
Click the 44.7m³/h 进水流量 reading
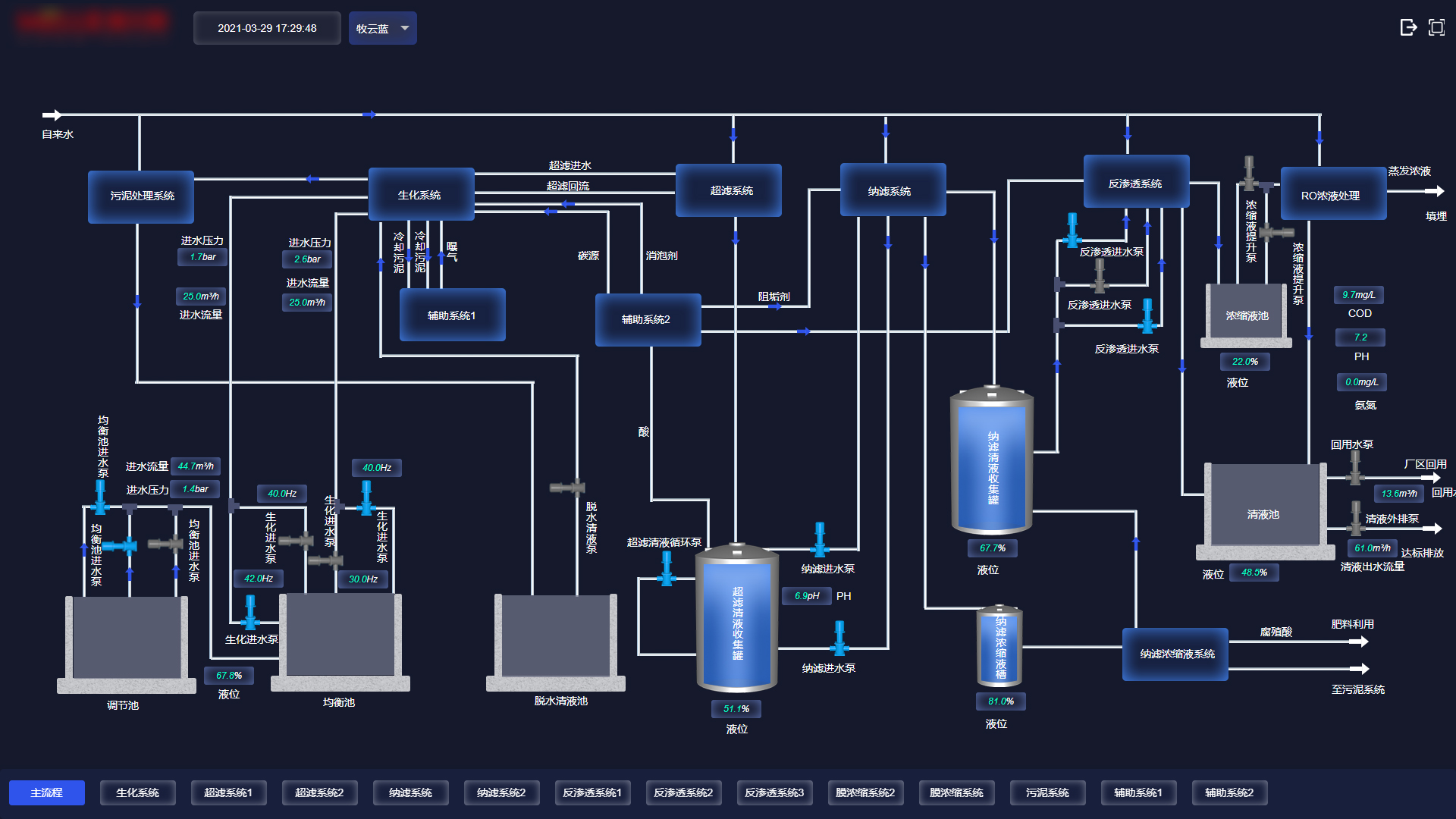point(196,466)
